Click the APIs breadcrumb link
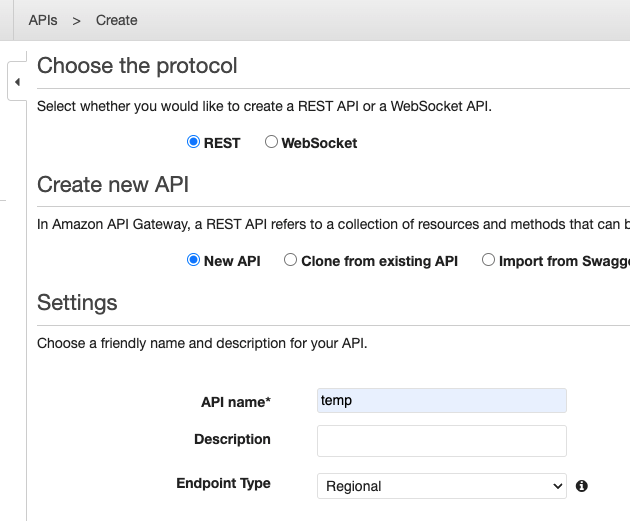Screen dimensions: 630x521 coord(43,20)
